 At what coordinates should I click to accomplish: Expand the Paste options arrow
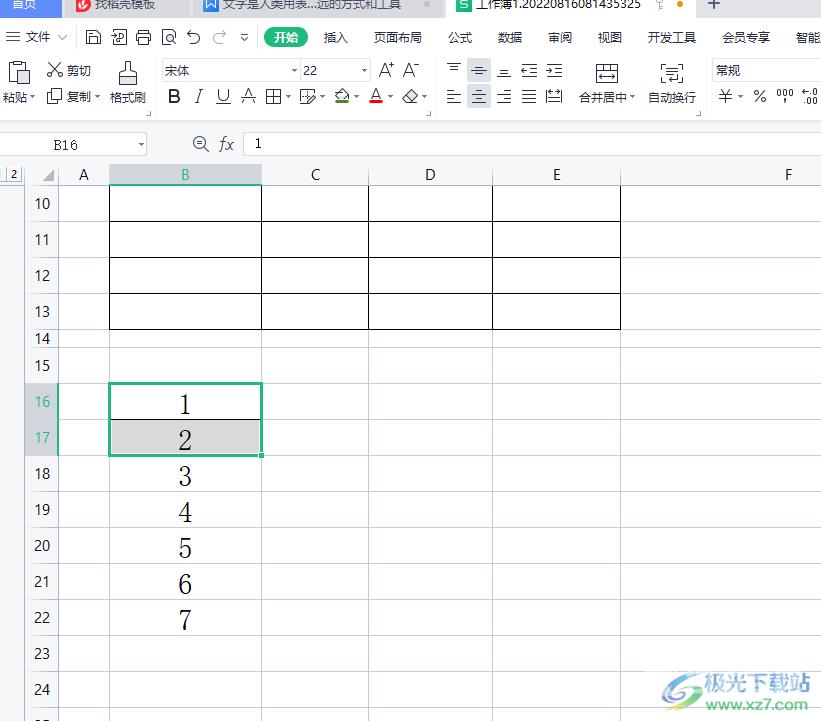click(x=33, y=97)
